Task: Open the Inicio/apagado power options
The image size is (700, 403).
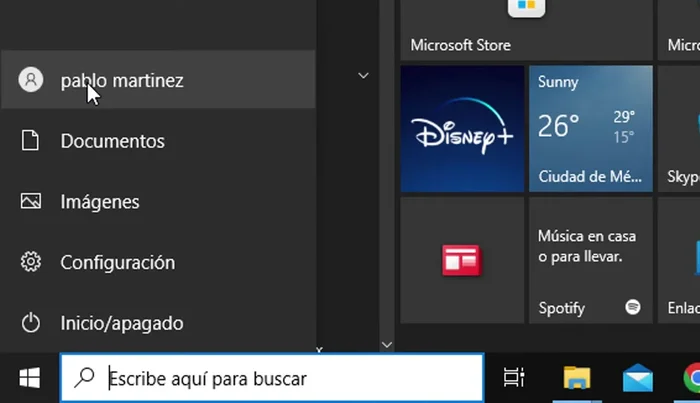Action: click(158, 323)
